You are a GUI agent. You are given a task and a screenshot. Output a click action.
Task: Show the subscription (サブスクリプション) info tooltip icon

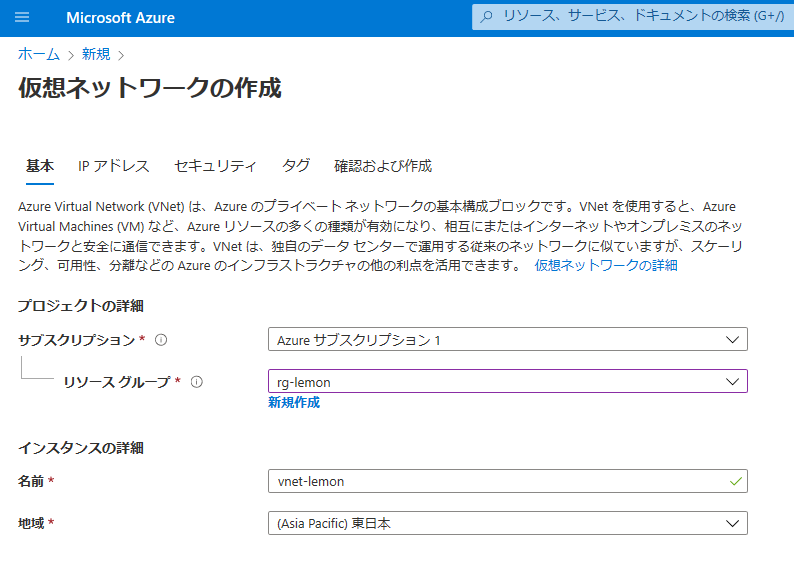(x=161, y=340)
